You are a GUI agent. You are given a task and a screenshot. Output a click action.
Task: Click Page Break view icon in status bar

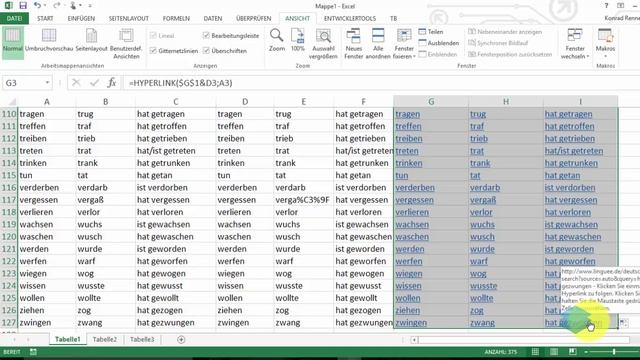click(x=573, y=352)
